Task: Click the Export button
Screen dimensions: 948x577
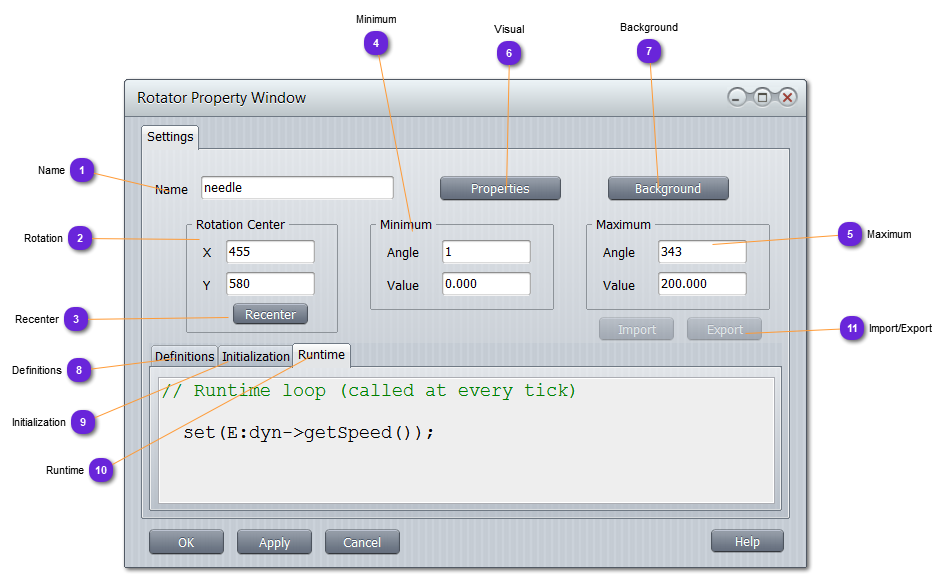Action: (x=724, y=329)
